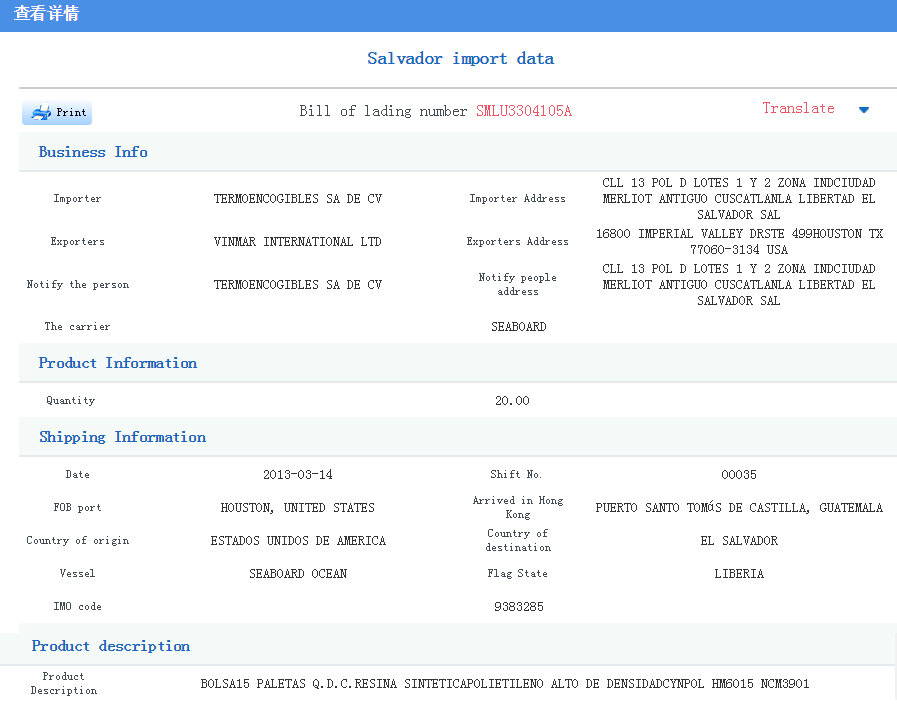Click FOB port HOUSTON, UNITED STATES

(297, 507)
